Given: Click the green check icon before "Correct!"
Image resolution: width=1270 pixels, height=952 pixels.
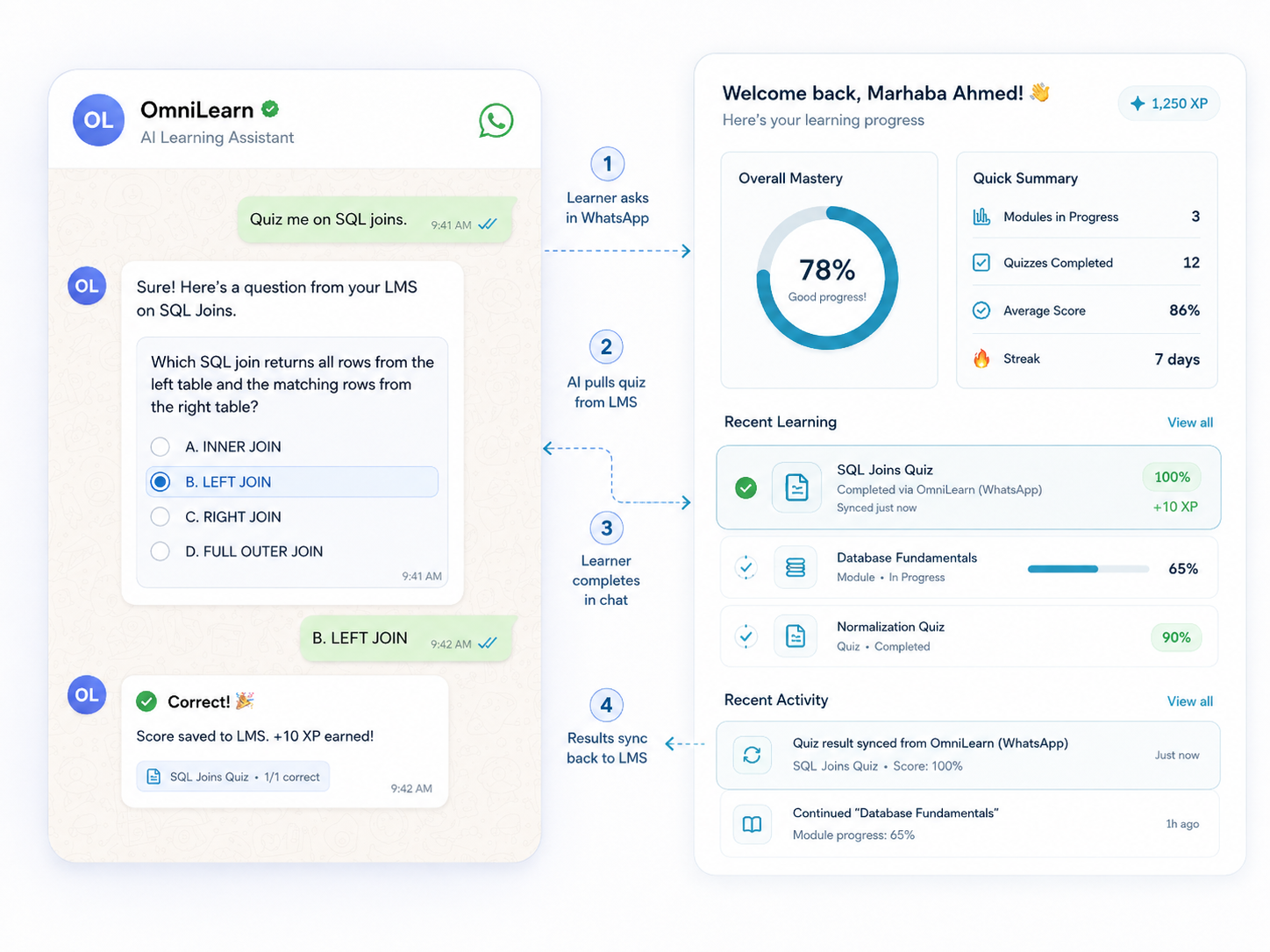Looking at the screenshot, I should (x=146, y=701).
